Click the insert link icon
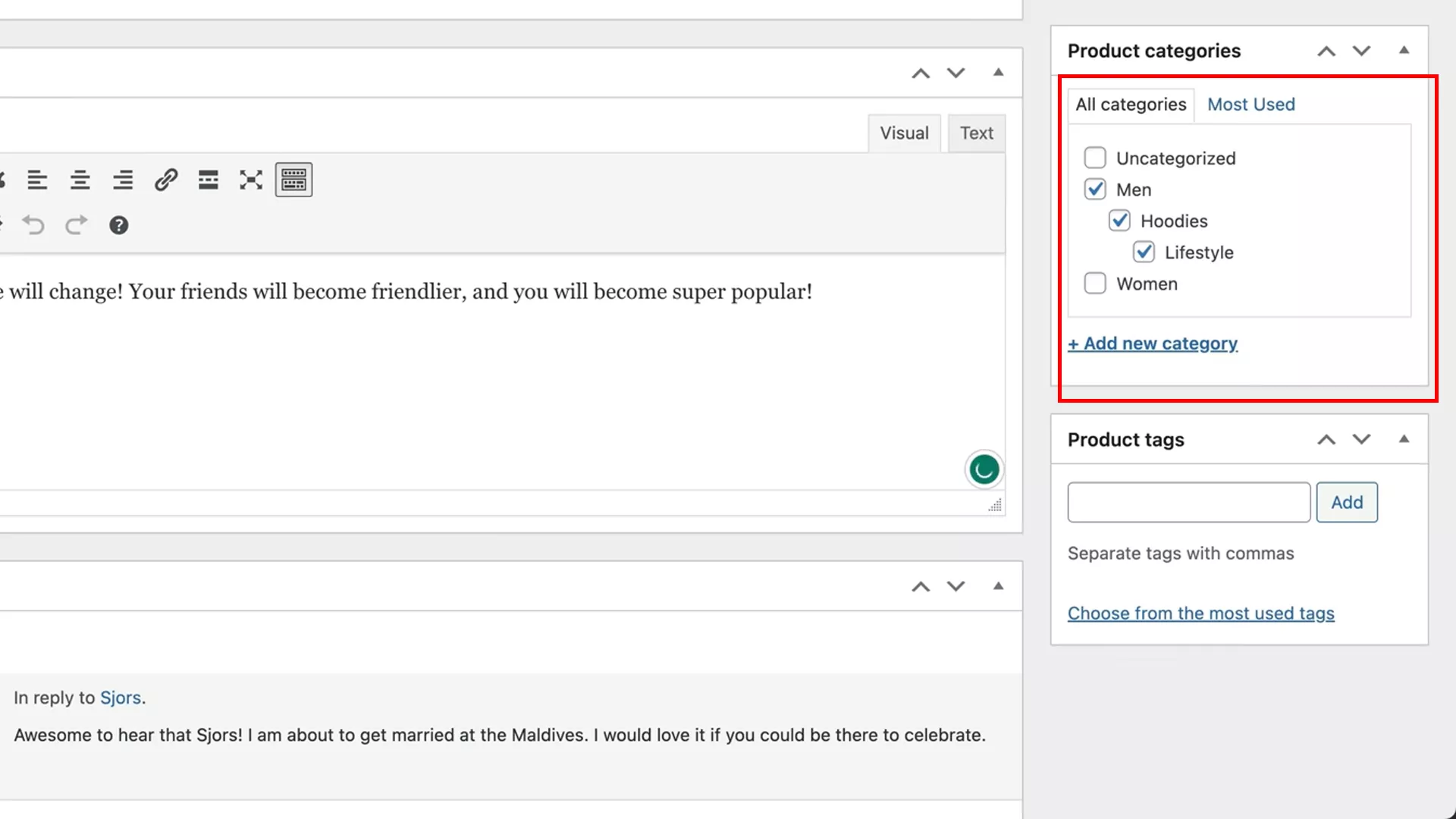 165,180
